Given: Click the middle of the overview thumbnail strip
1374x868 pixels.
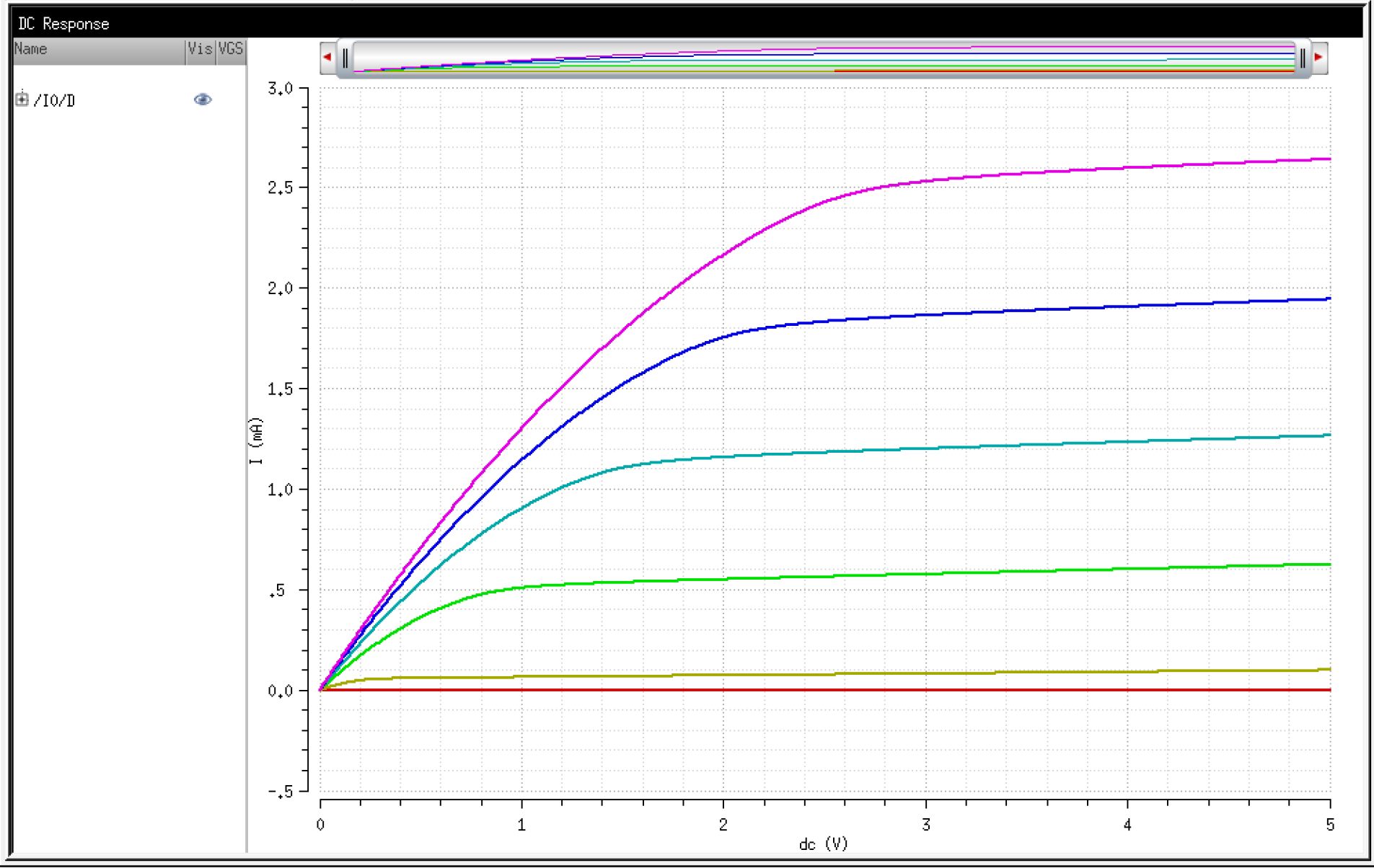Looking at the screenshot, I should (x=824, y=58).
